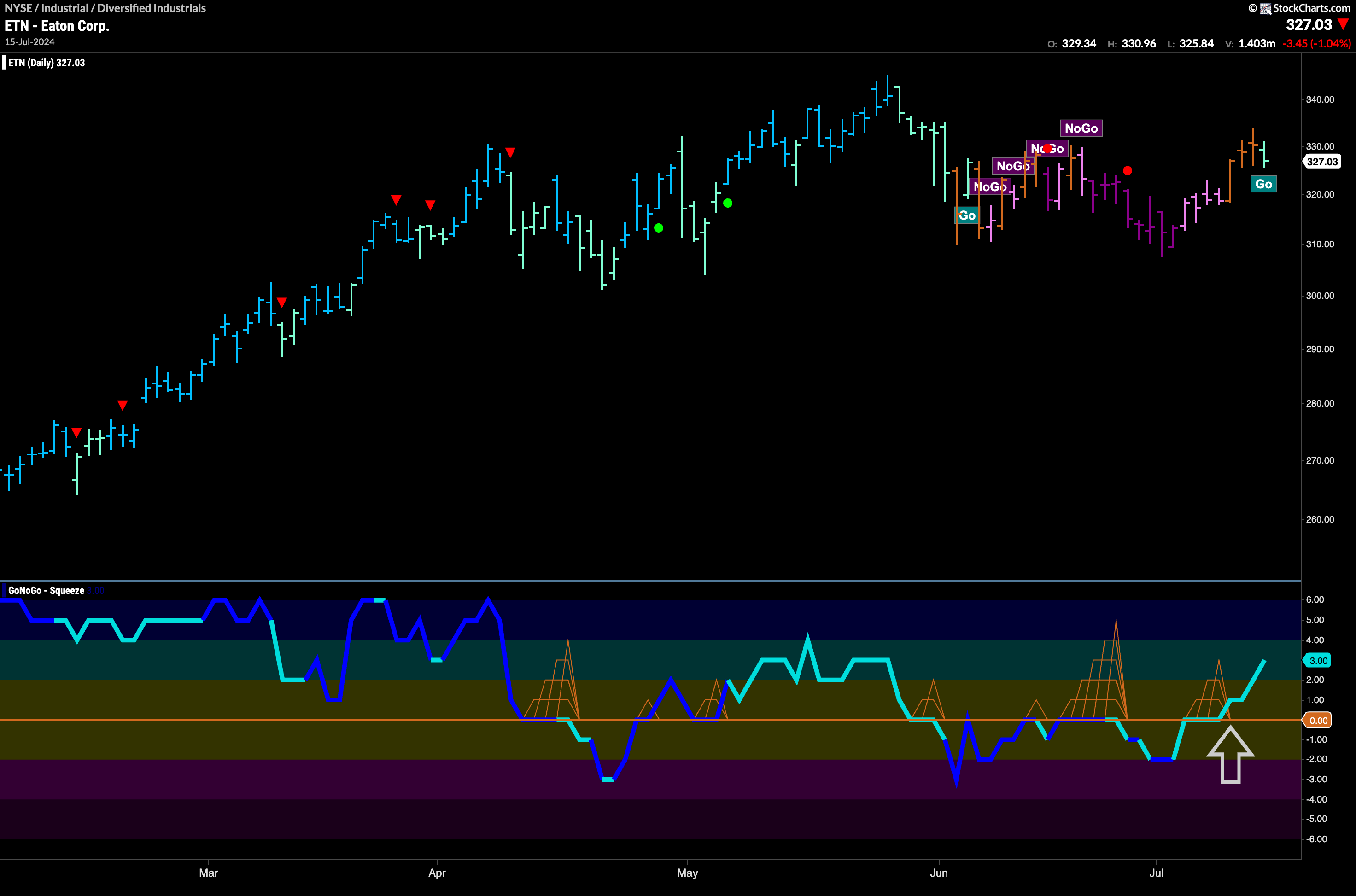Click the red dot marker in late June
This screenshot has height=896, width=1356.
pos(1128,170)
